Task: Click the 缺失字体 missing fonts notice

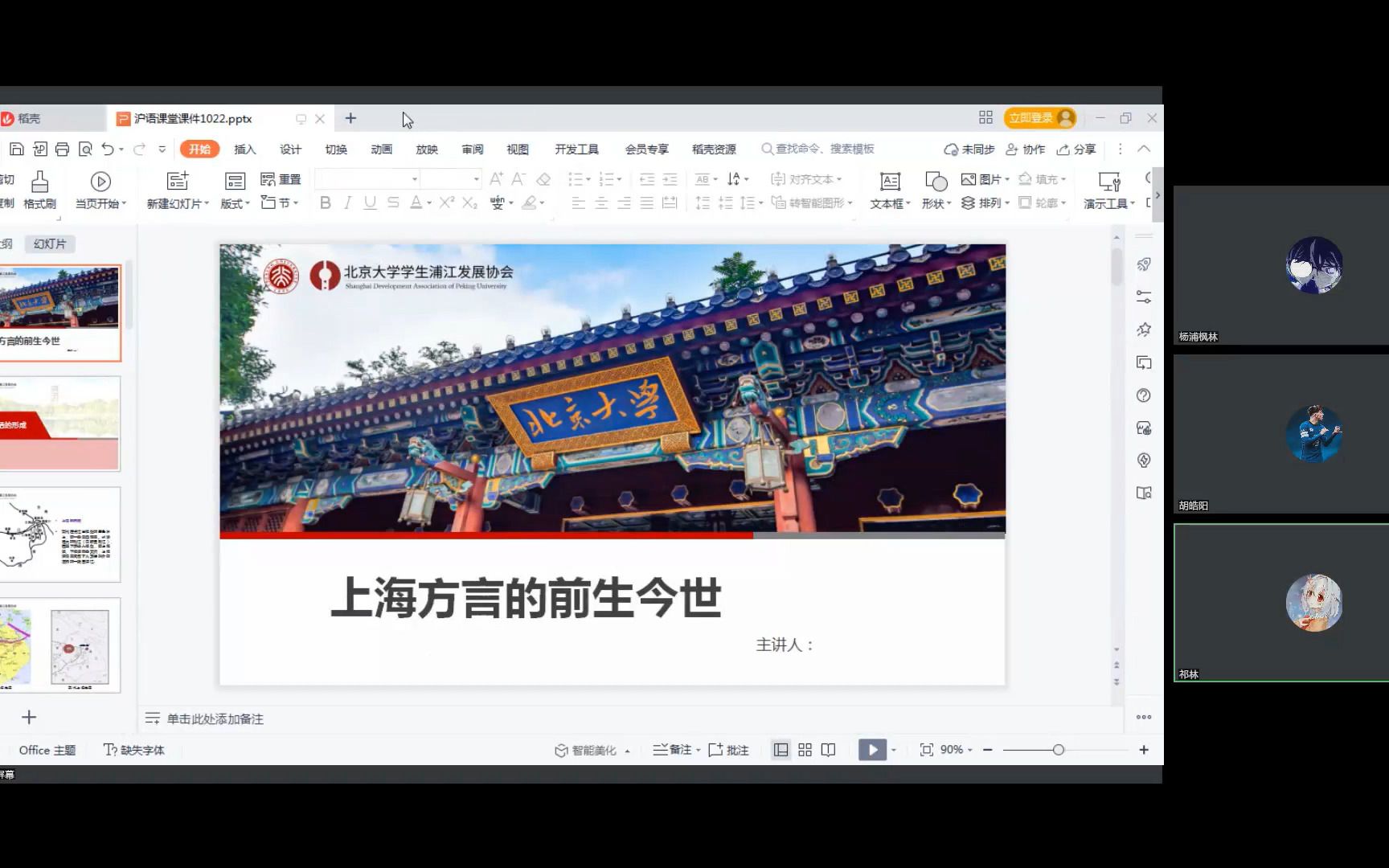Action: point(134,750)
